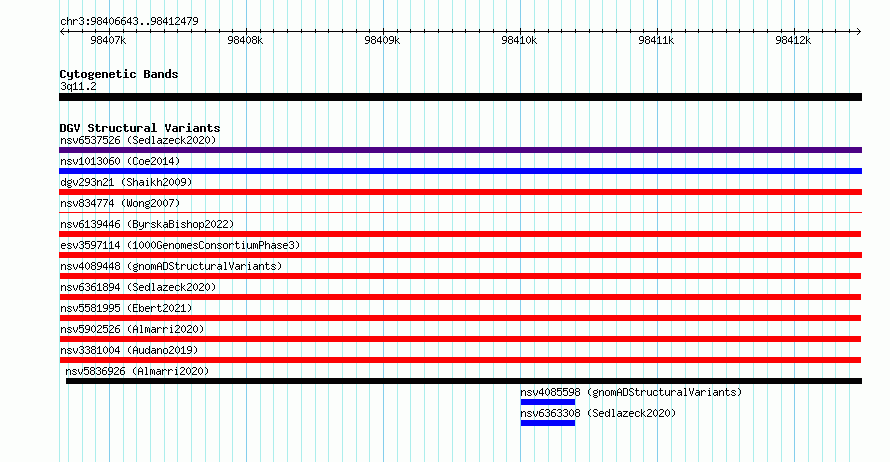The image size is (890, 462).
Task: Click the short blue nsv4085598 bar
Action: [x=548, y=402]
